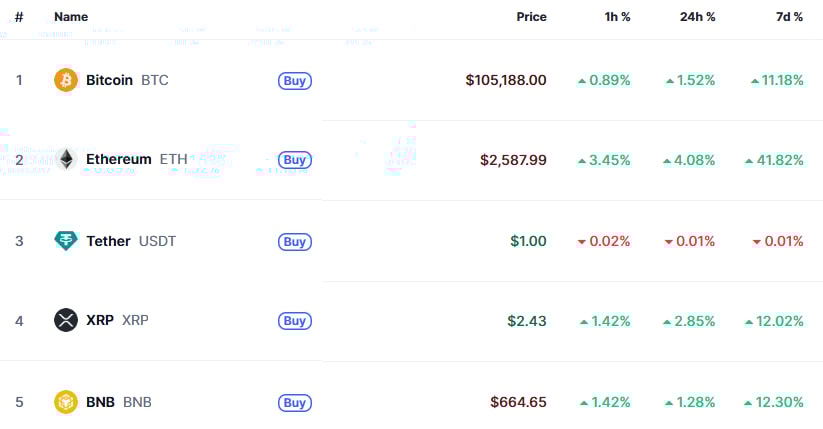Open the BNB coin name link
This screenshot has height=429, width=823.
[x=100, y=402]
